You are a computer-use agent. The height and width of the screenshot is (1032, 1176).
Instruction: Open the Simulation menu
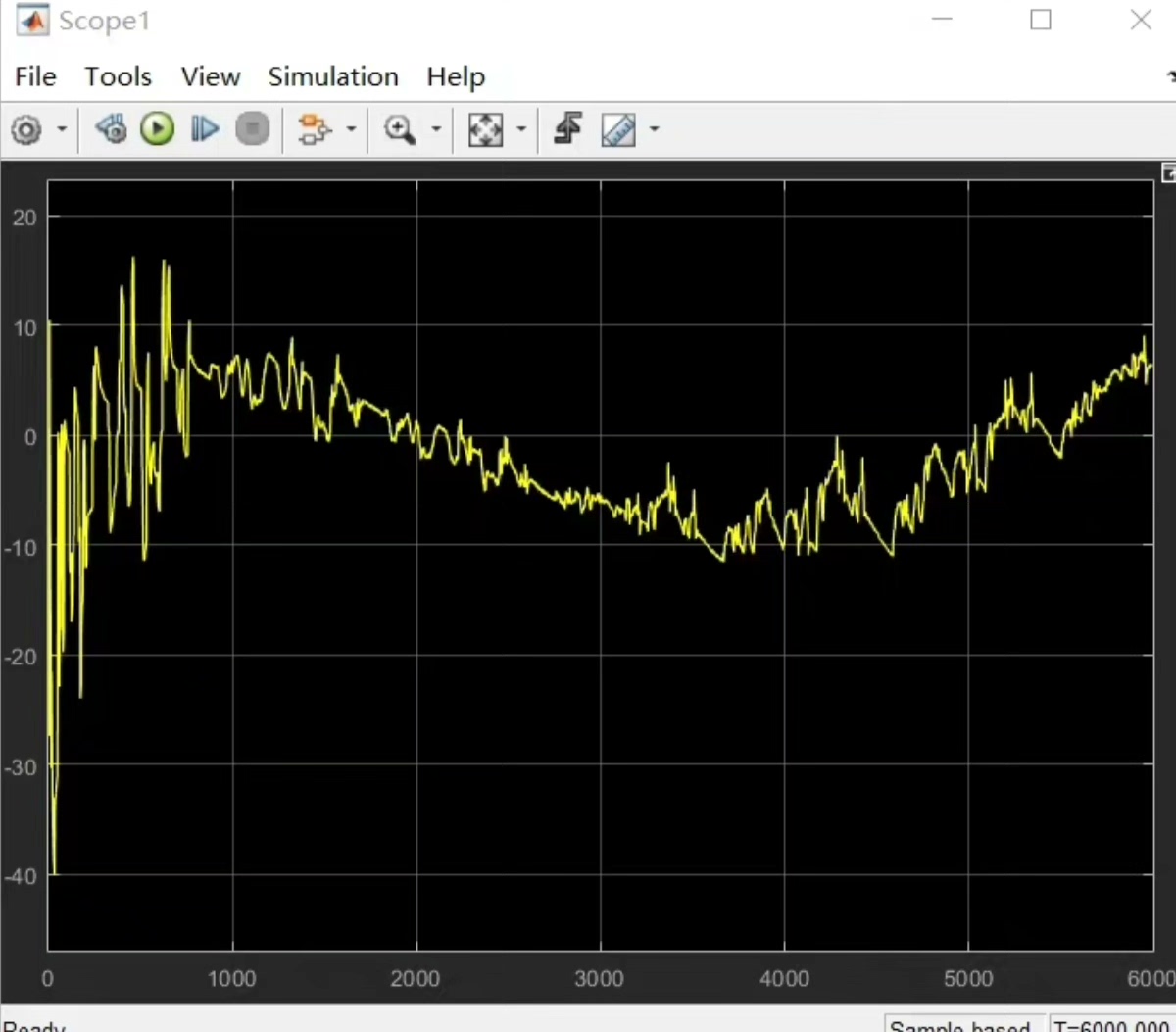(x=333, y=76)
